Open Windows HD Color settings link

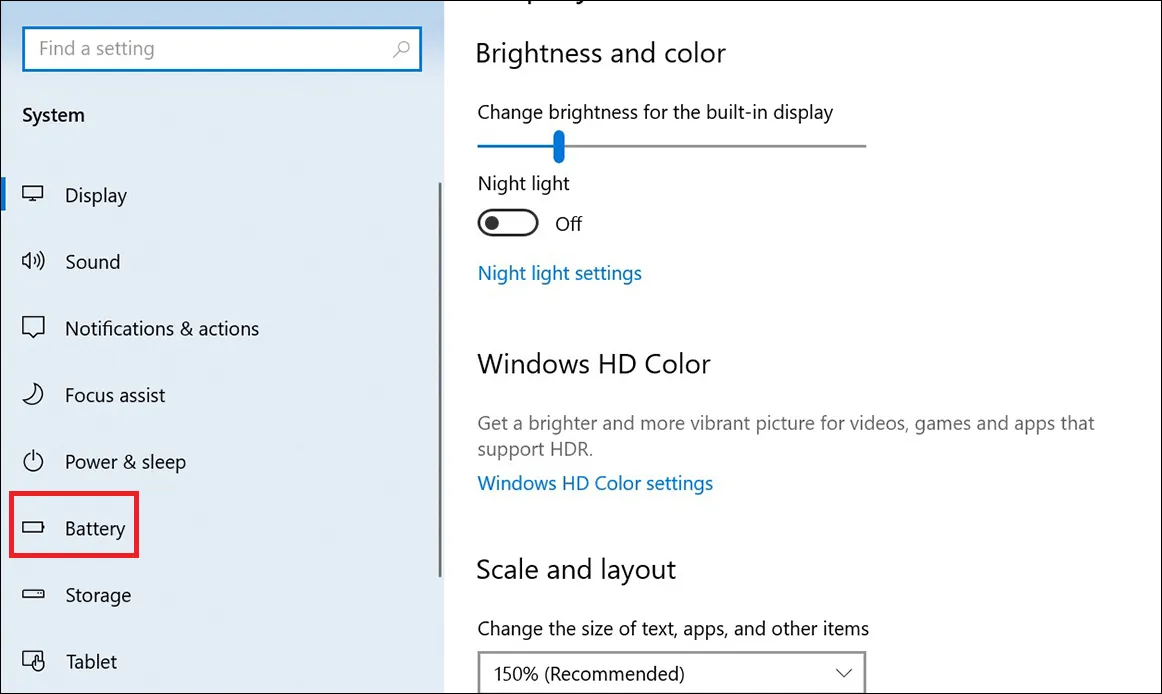[595, 484]
